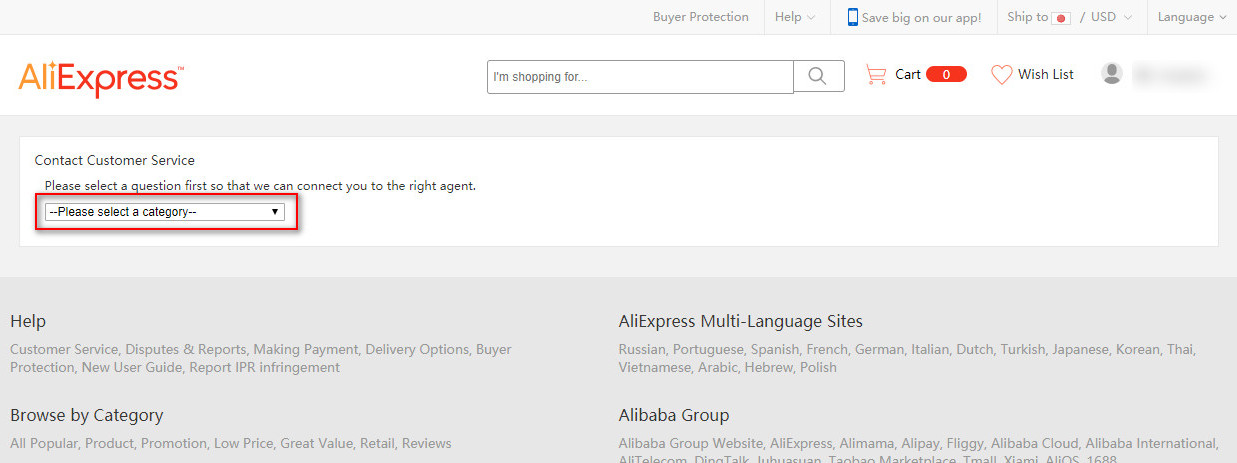This screenshot has height=463, width=1237.
Task: Click the cart item count badge
Action: pyautogui.click(x=946, y=75)
